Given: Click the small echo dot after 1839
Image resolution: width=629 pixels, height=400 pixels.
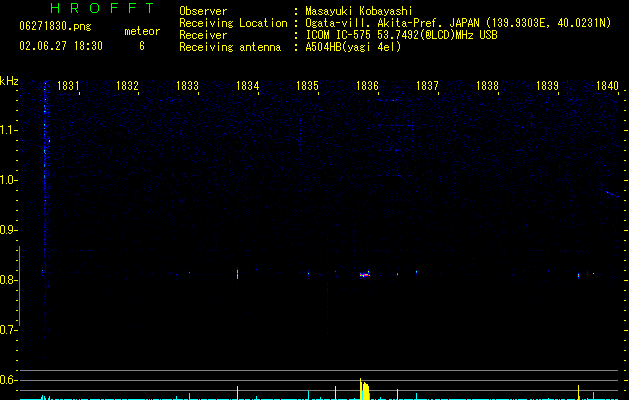Looking at the screenshot, I should [578, 275].
